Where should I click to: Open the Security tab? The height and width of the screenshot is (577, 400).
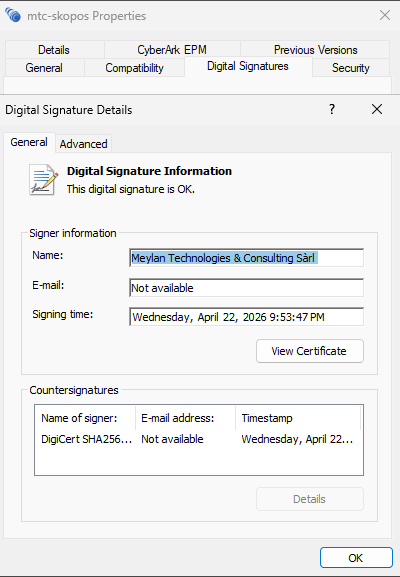click(x=350, y=68)
